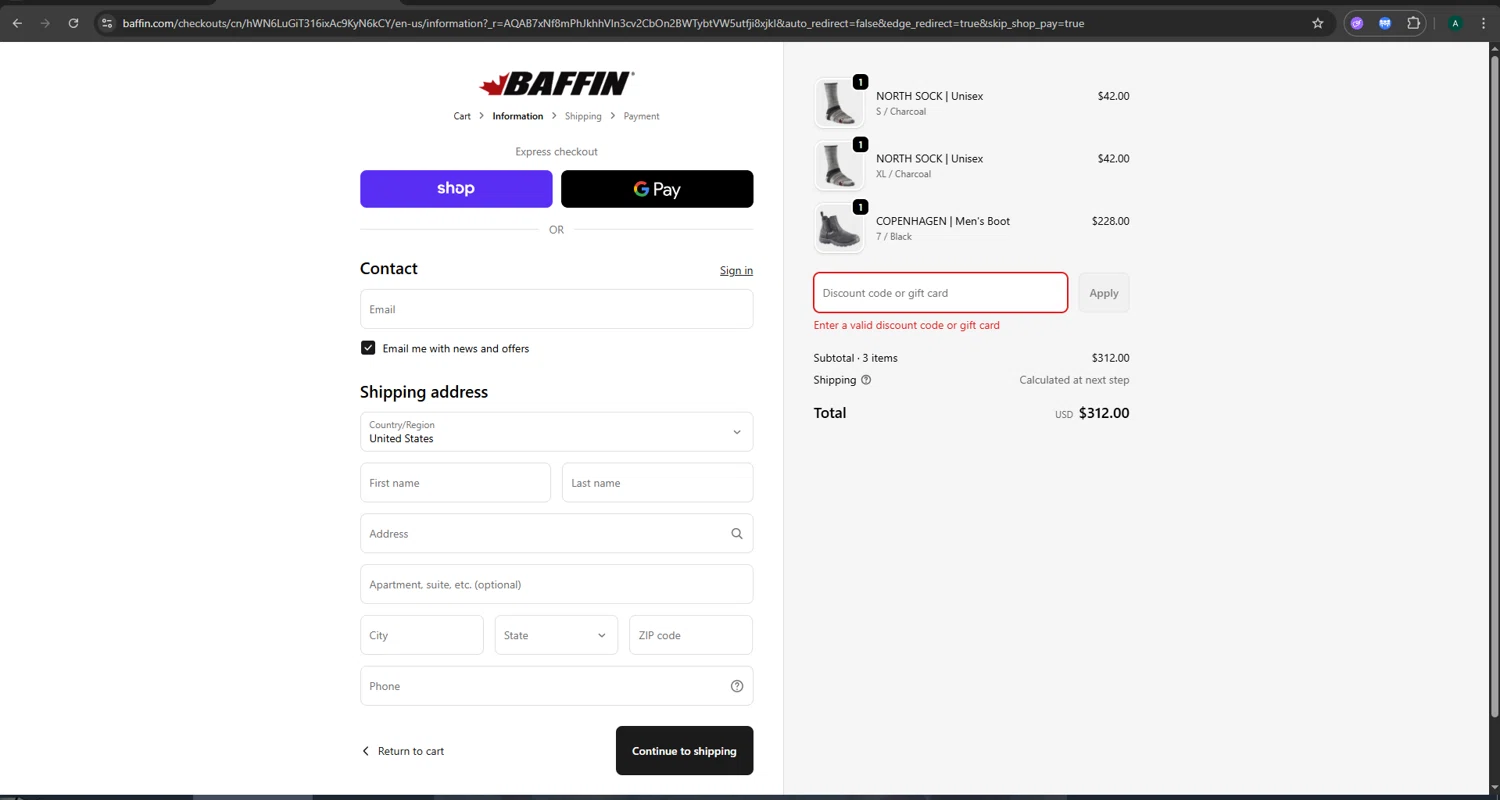The image size is (1500, 800).
Task: Click the blue extension icon in toolbar
Action: point(1385,23)
